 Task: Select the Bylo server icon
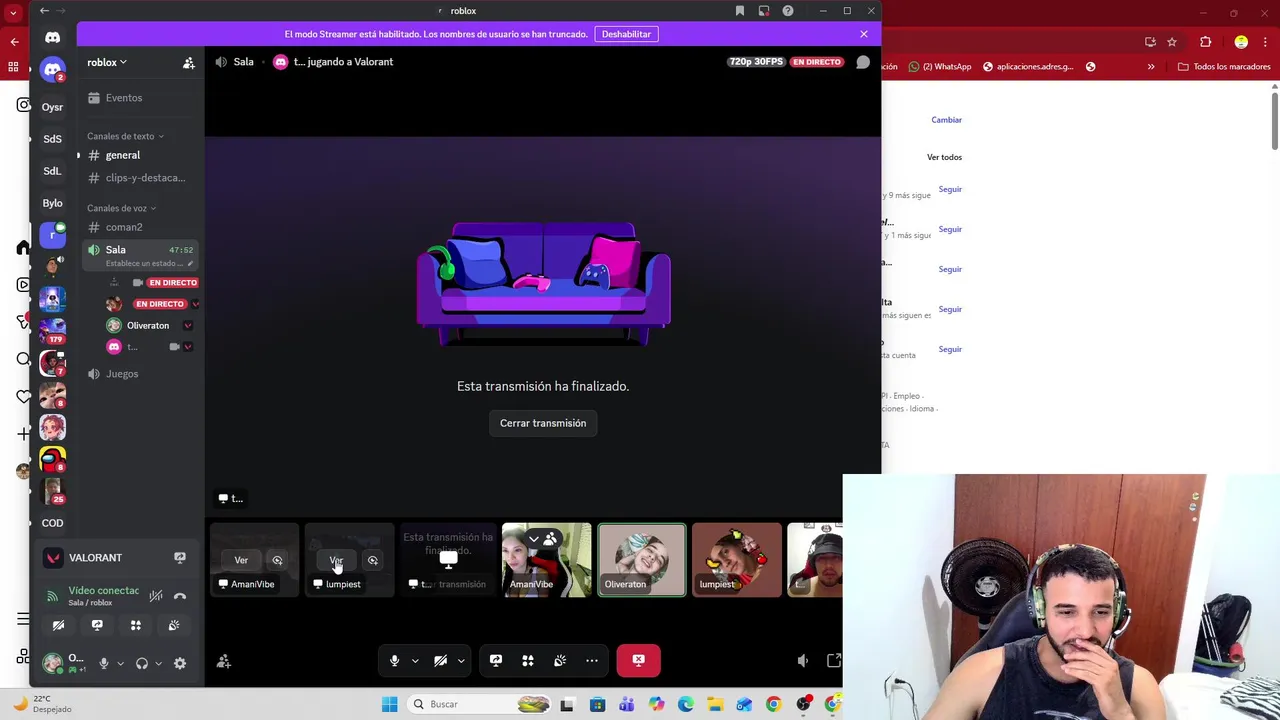tap(52, 203)
